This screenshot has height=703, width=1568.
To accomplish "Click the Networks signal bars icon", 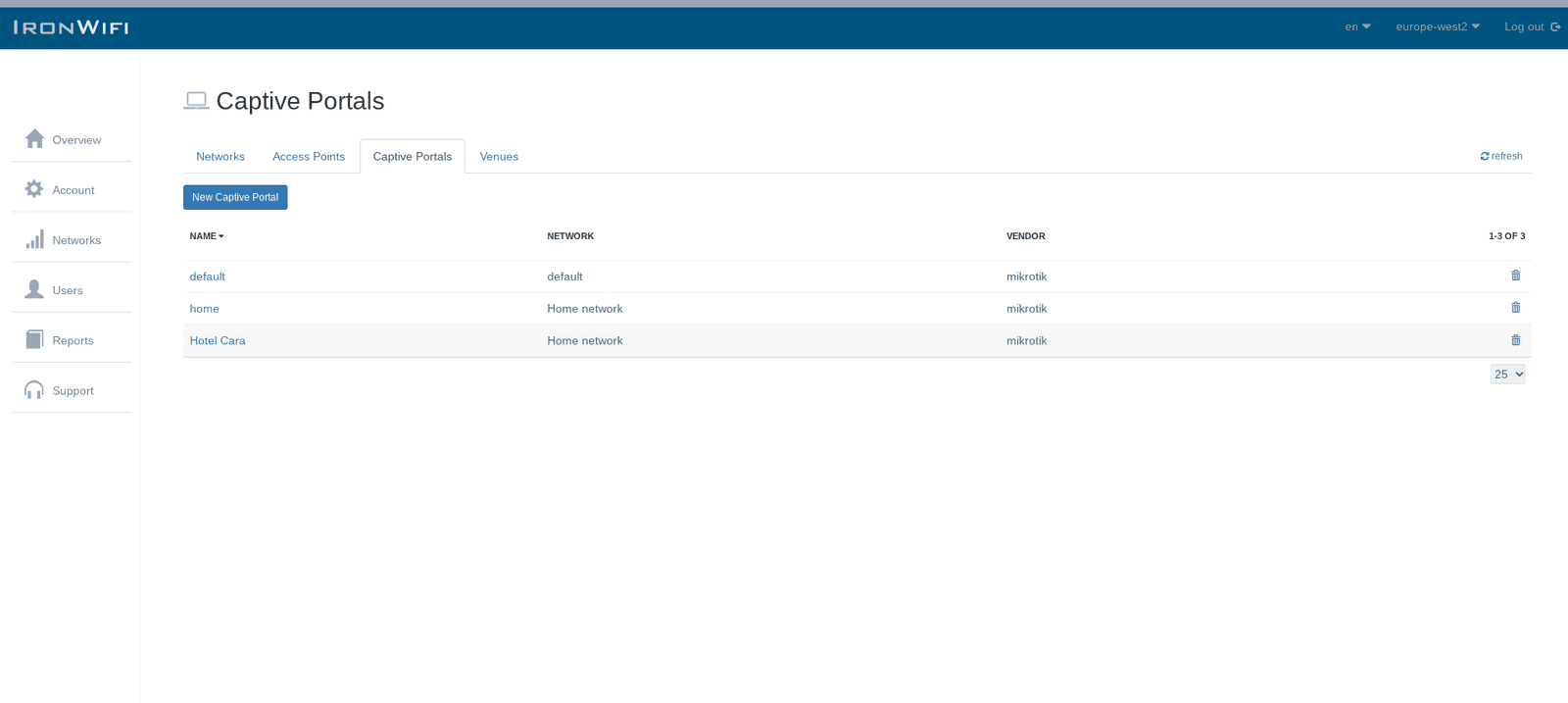I will coord(34,239).
